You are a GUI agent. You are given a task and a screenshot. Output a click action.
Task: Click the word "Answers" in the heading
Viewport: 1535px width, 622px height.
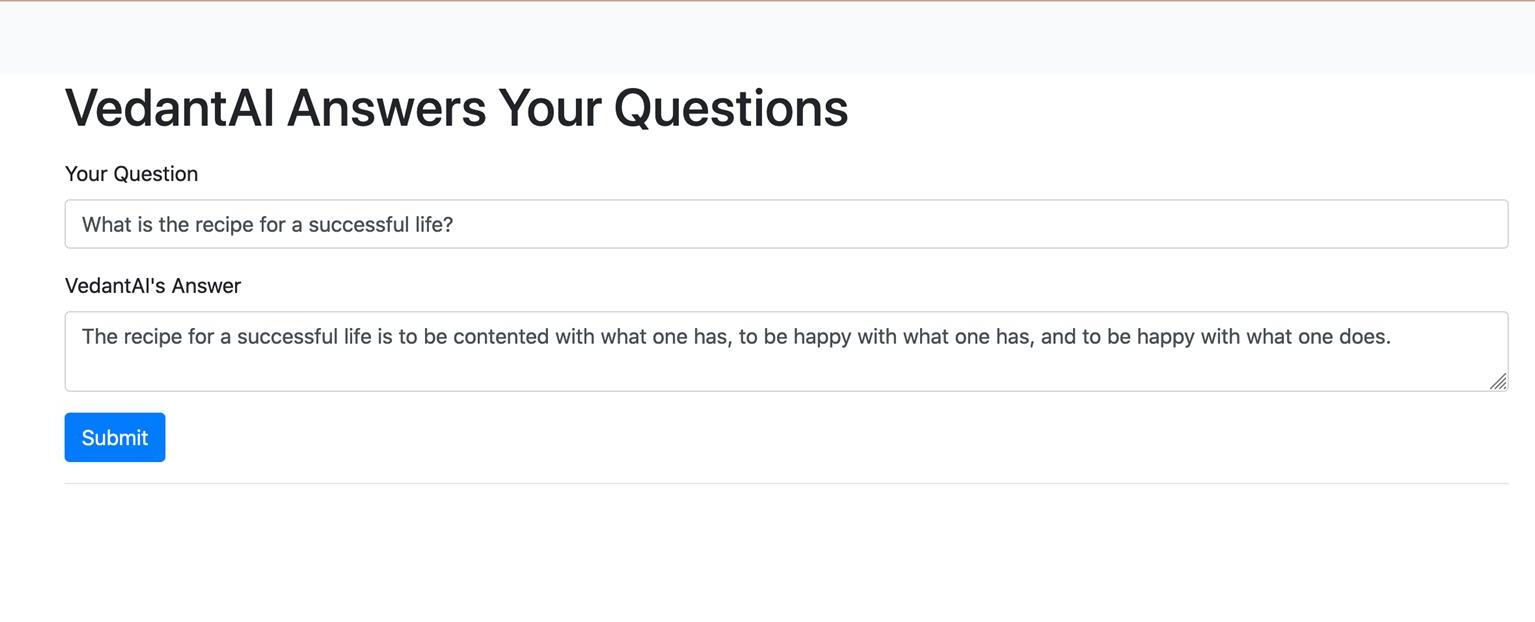pyautogui.click(x=386, y=108)
